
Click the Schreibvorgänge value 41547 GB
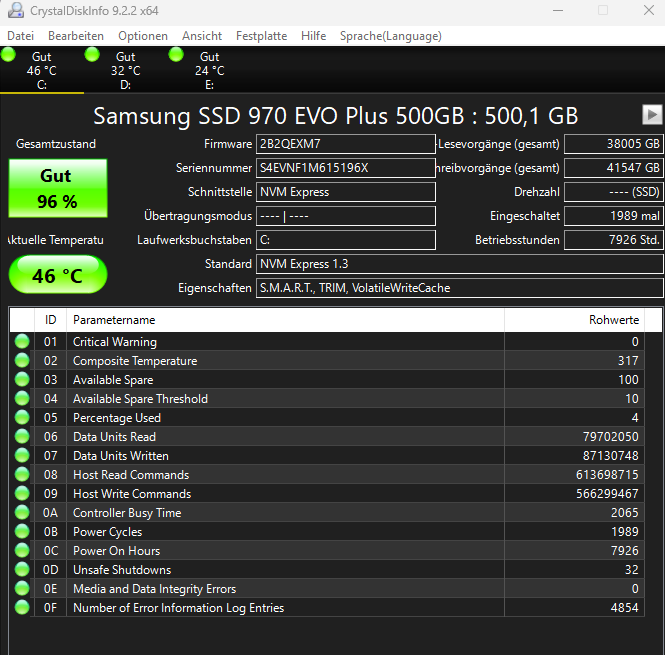click(614, 168)
